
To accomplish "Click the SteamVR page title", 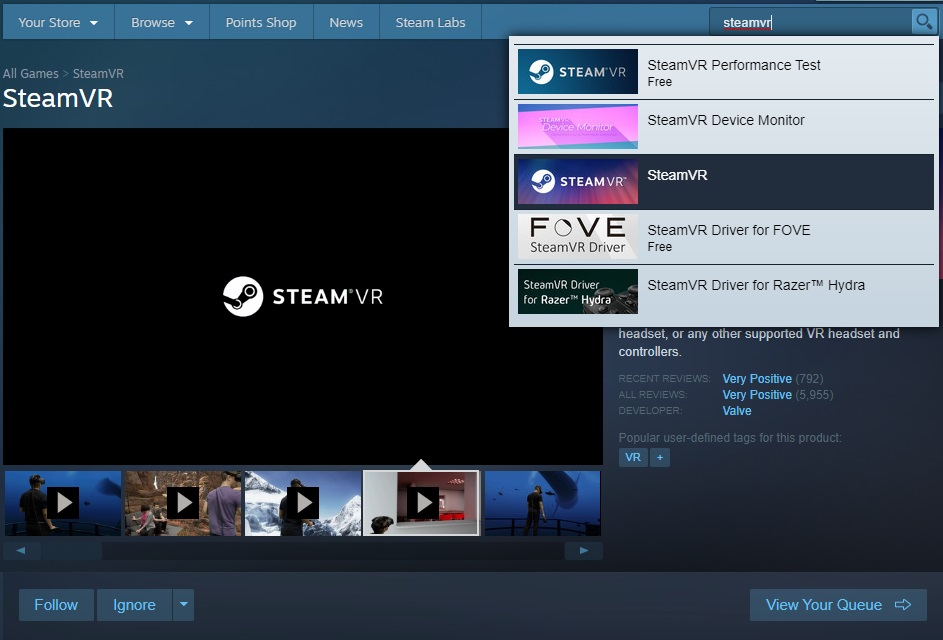I will 58,98.
